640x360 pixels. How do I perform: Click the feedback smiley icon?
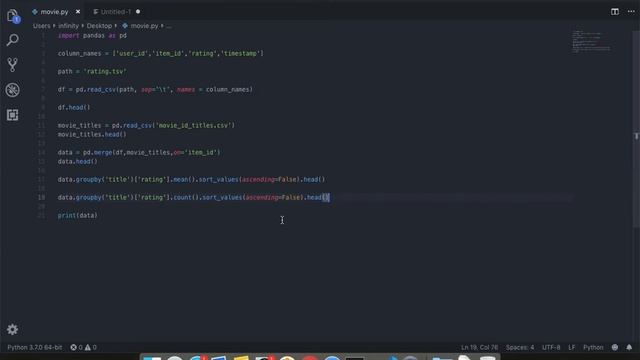(x=615, y=347)
